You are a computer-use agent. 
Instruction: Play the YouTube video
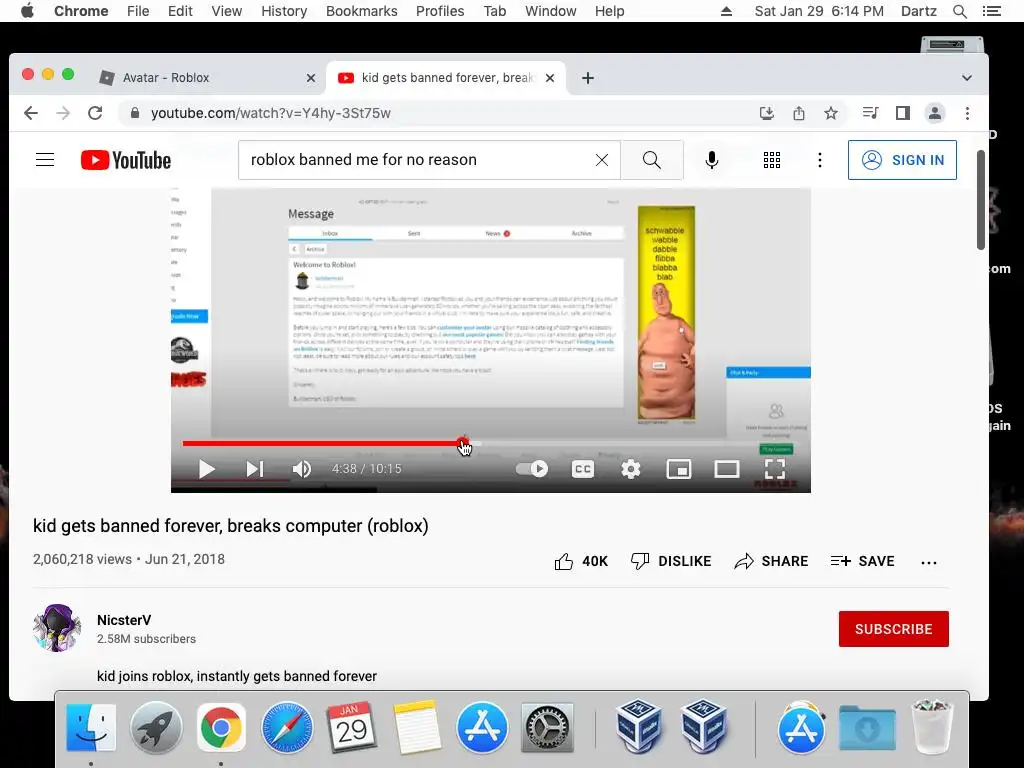click(206, 469)
